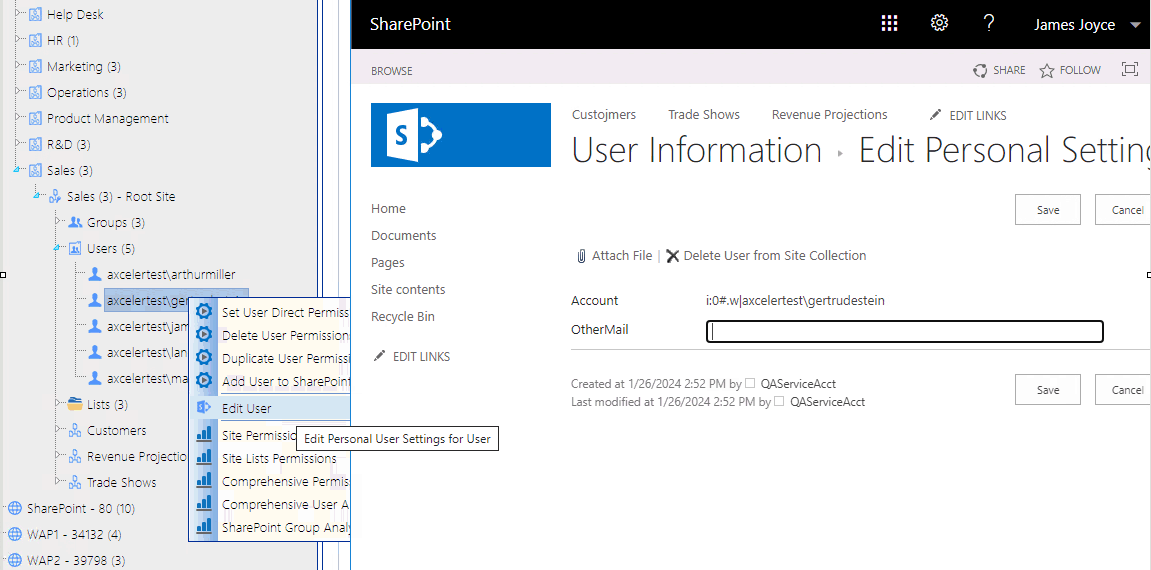
Task: Click the Attach File paperclip option
Action: click(x=614, y=256)
